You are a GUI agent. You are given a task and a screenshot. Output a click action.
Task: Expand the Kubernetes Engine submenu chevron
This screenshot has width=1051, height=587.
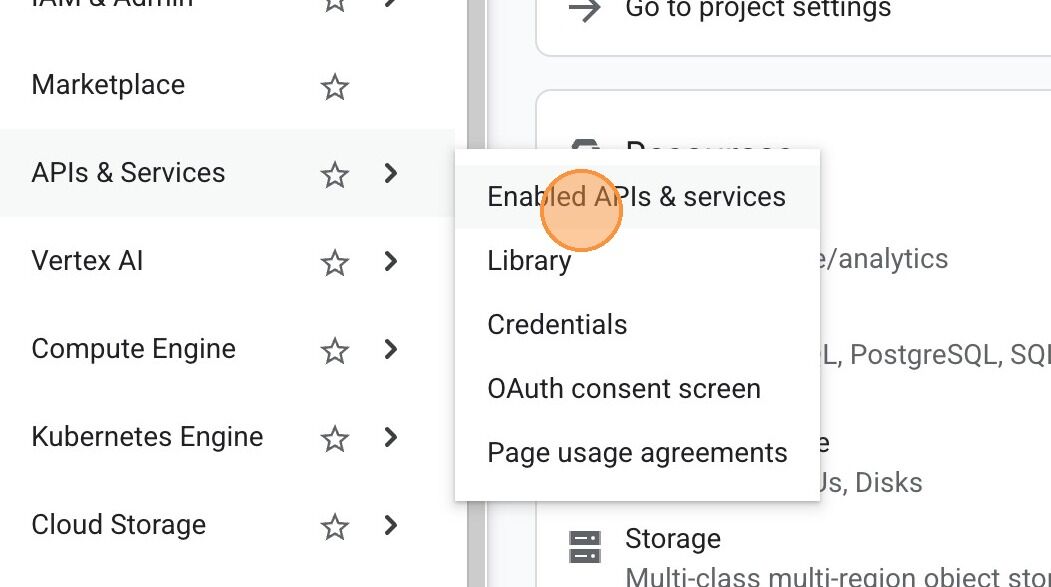coord(390,437)
